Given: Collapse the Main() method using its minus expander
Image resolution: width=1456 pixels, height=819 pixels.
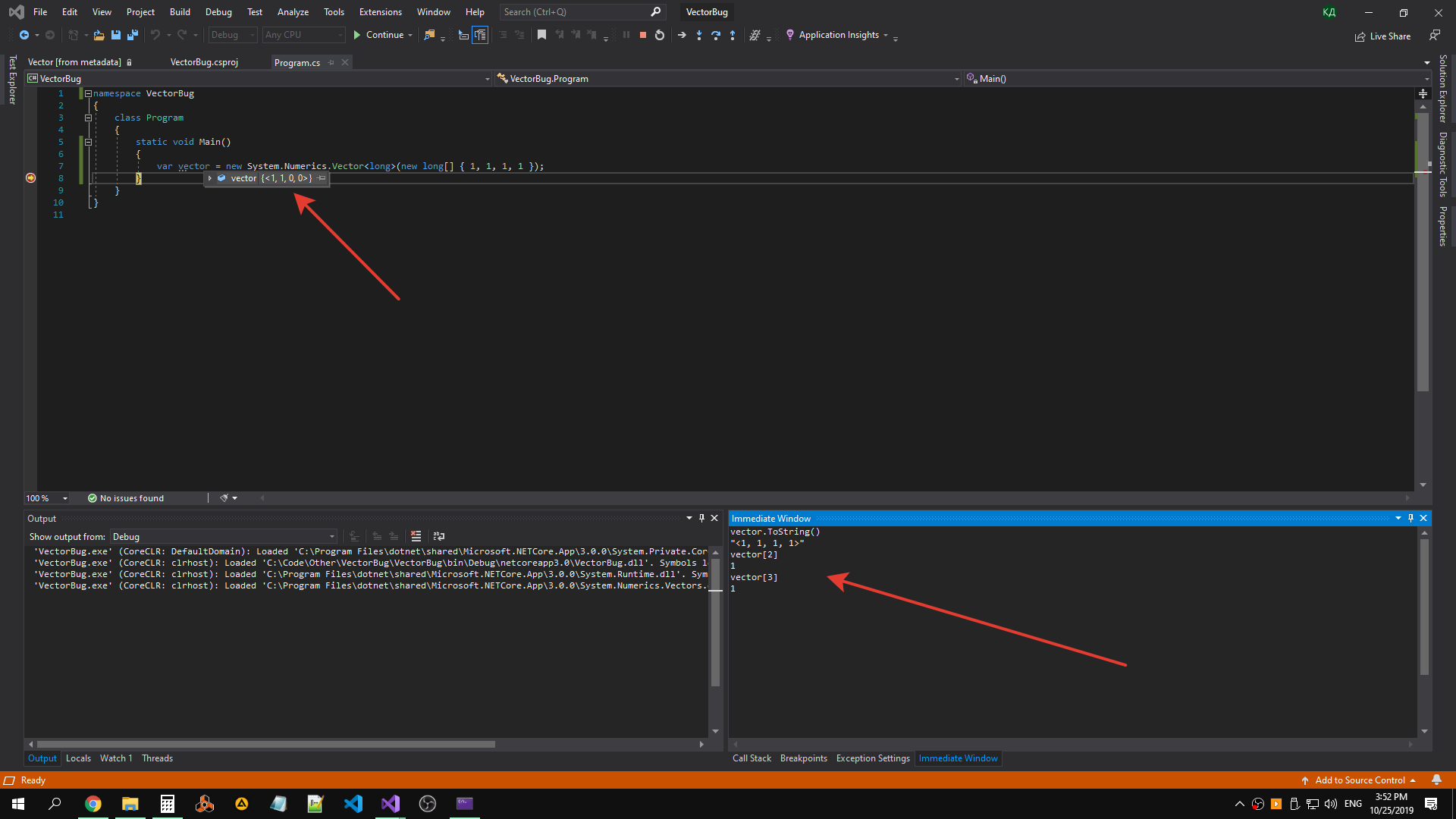Looking at the screenshot, I should (x=88, y=142).
